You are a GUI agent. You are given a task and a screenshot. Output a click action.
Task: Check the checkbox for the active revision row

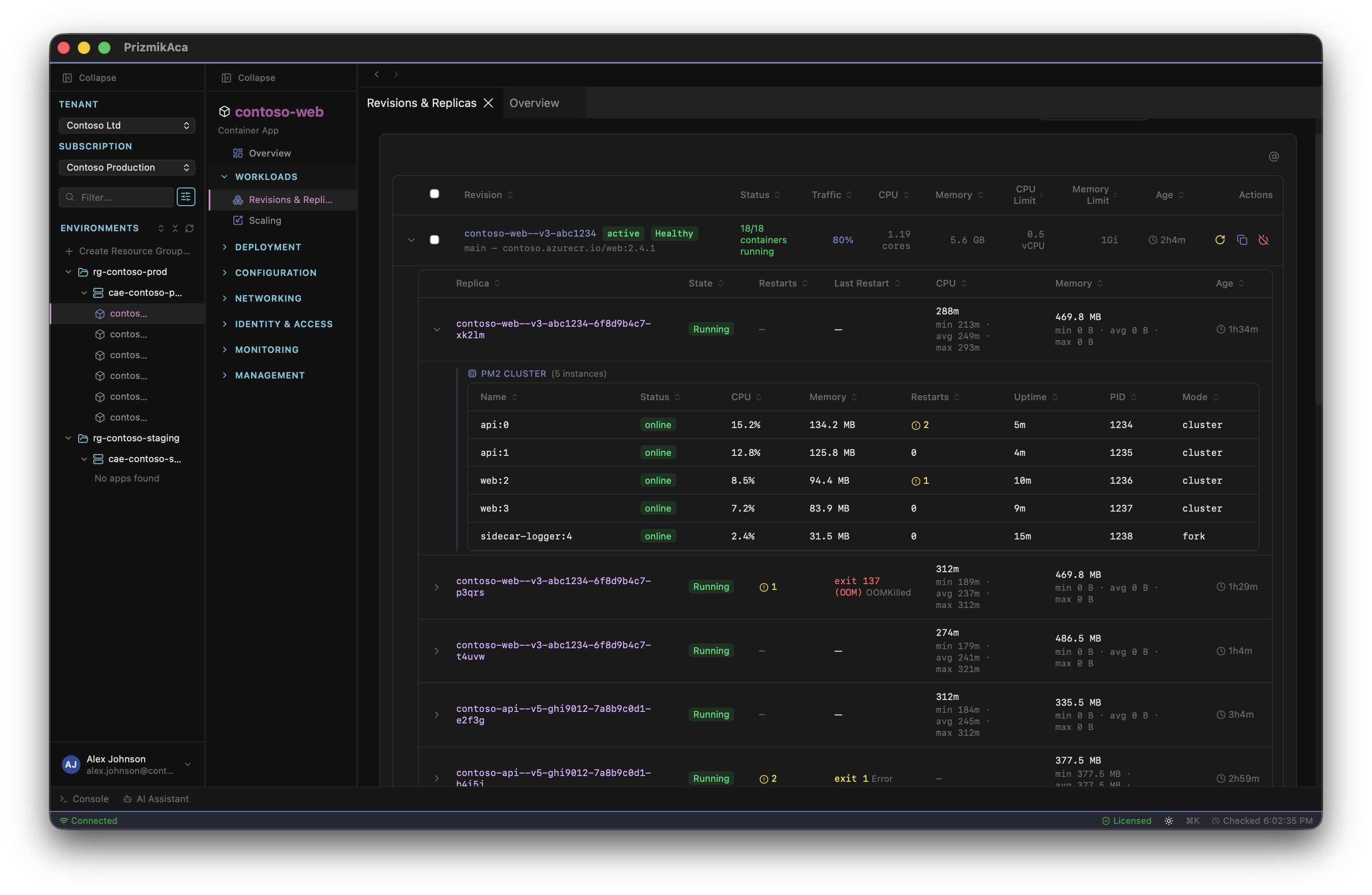click(434, 239)
